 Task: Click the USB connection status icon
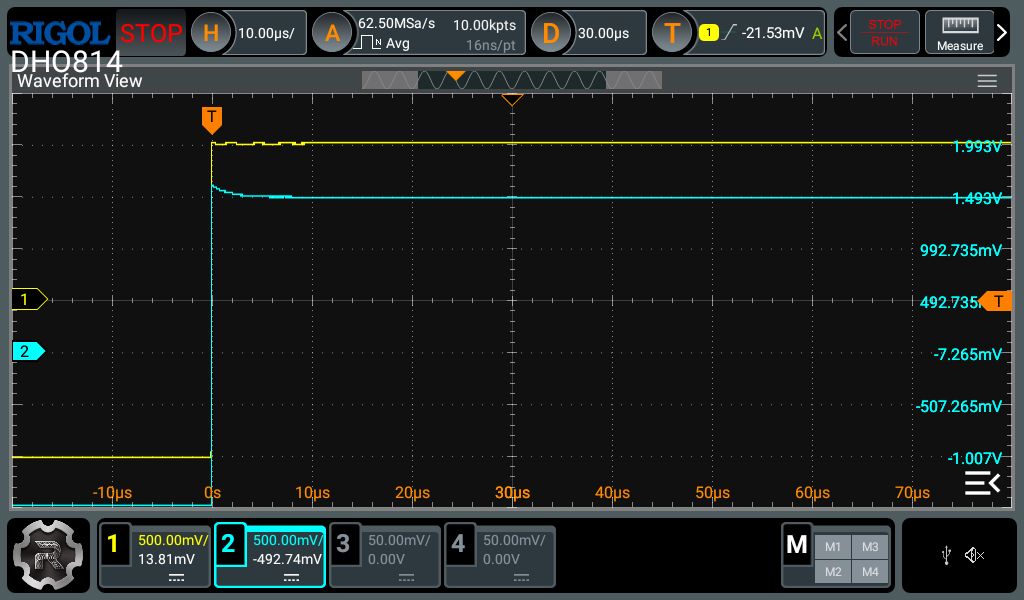(x=946, y=555)
